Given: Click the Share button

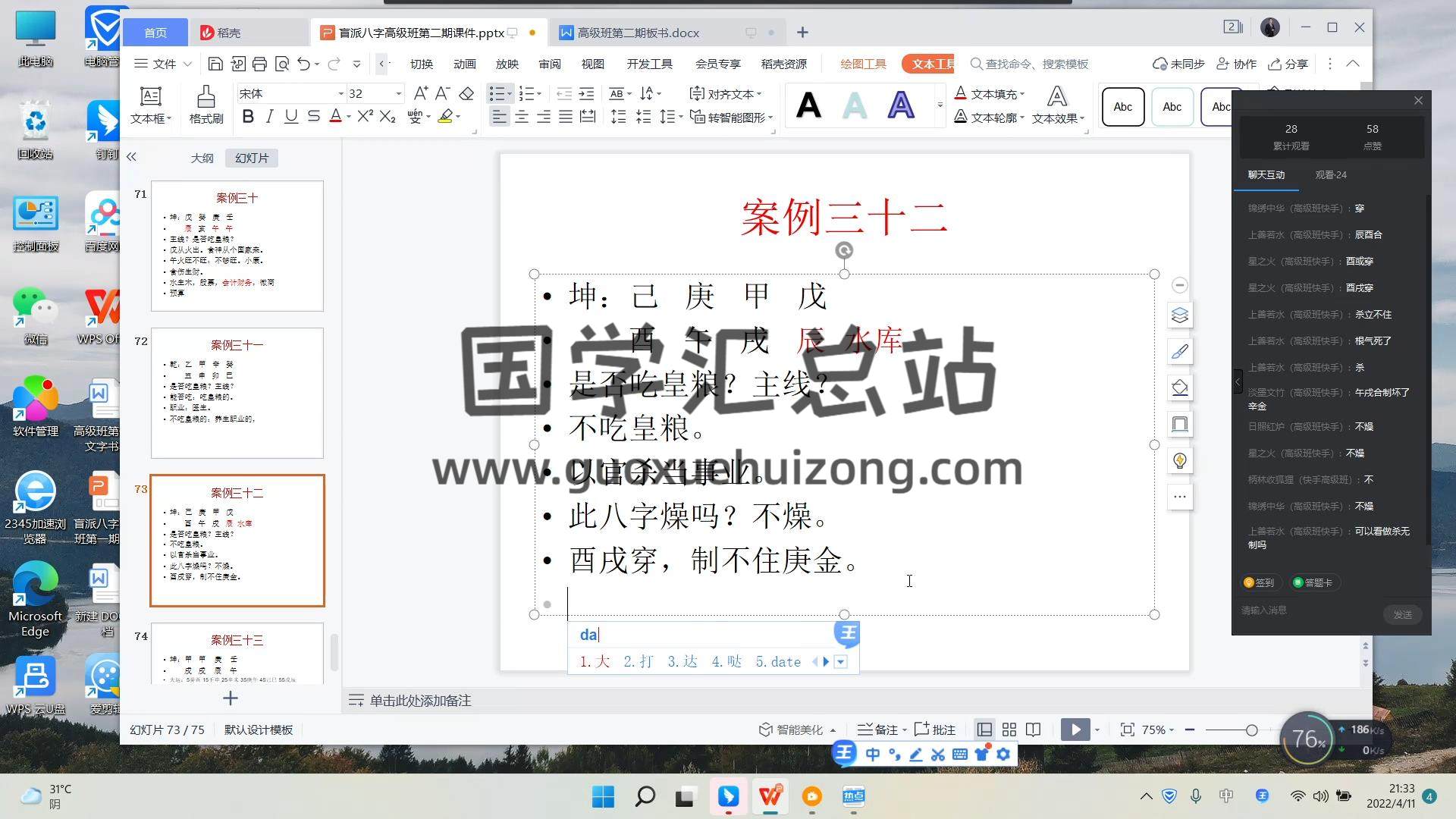Looking at the screenshot, I should point(1288,64).
